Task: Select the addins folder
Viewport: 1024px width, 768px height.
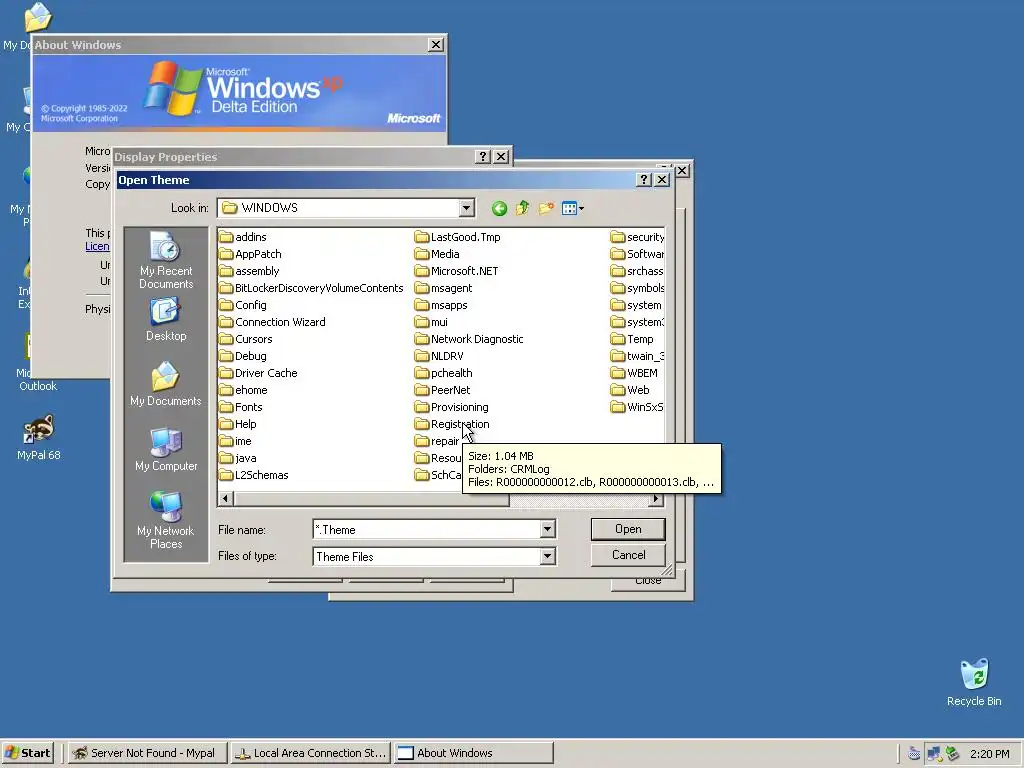Action: tap(243, 237)
